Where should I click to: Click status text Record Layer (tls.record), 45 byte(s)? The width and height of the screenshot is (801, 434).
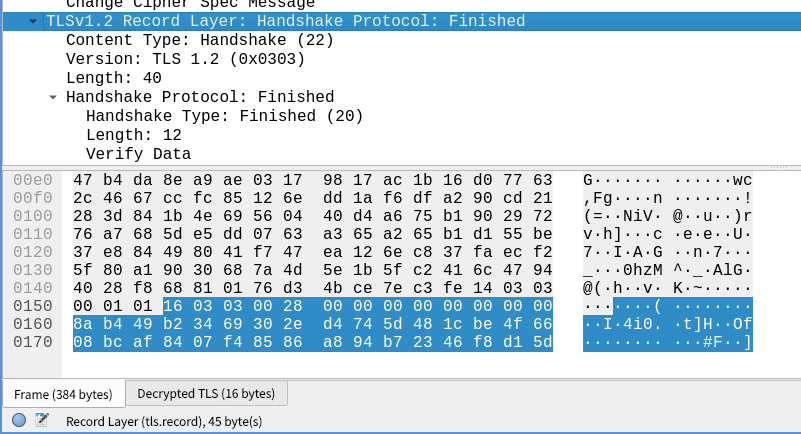click(164, 421)
